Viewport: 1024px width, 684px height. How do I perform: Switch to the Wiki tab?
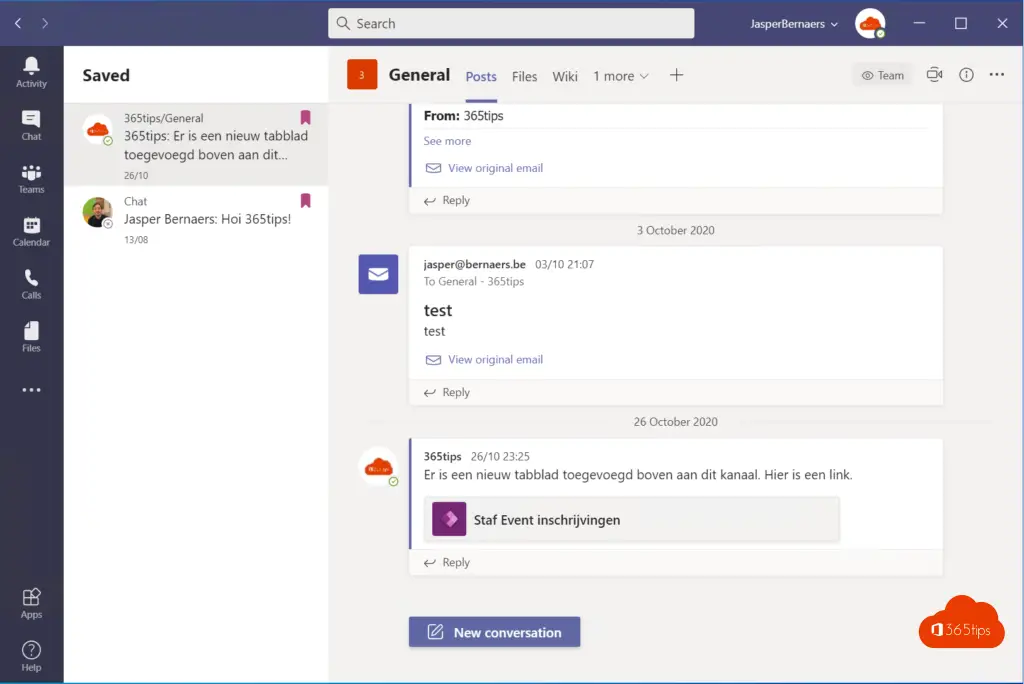[x=565, y=76]
